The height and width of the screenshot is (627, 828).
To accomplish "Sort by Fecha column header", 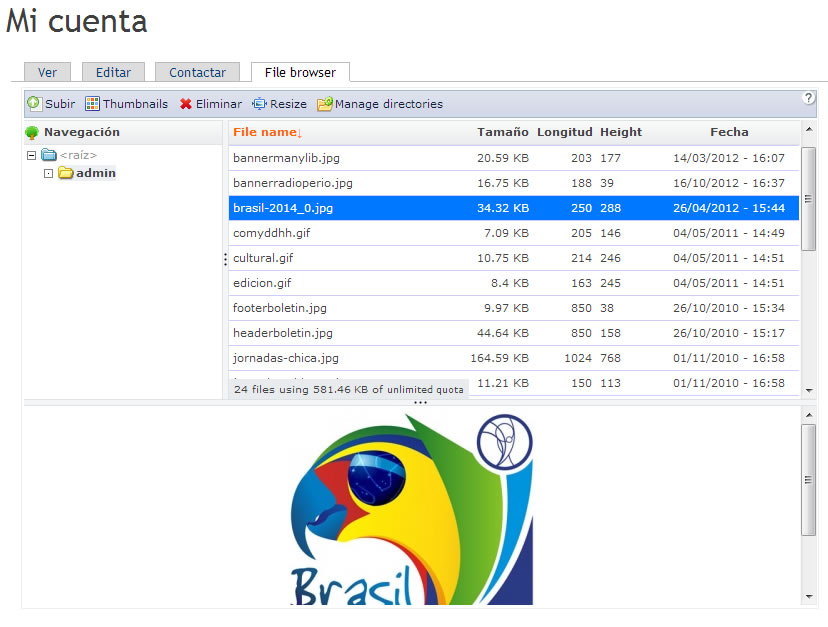I will [x=729, y=132].
